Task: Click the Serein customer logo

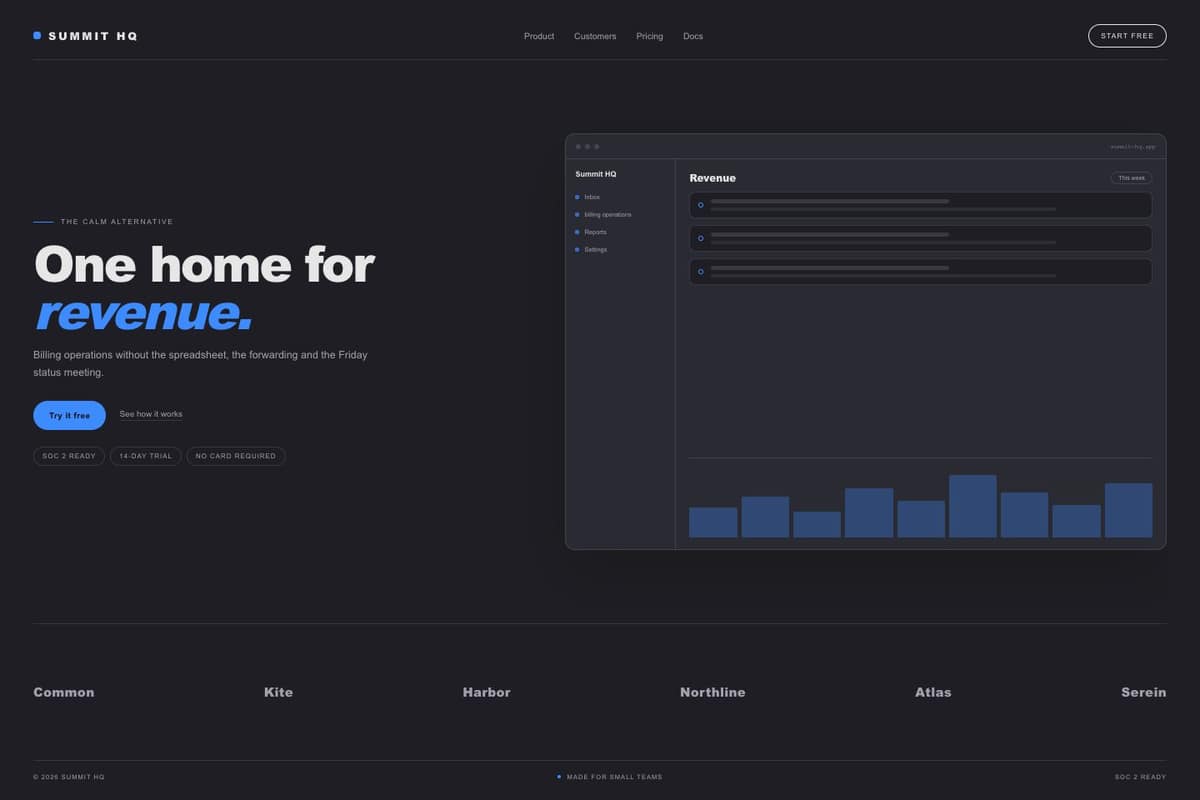Action: [1144, 692]
